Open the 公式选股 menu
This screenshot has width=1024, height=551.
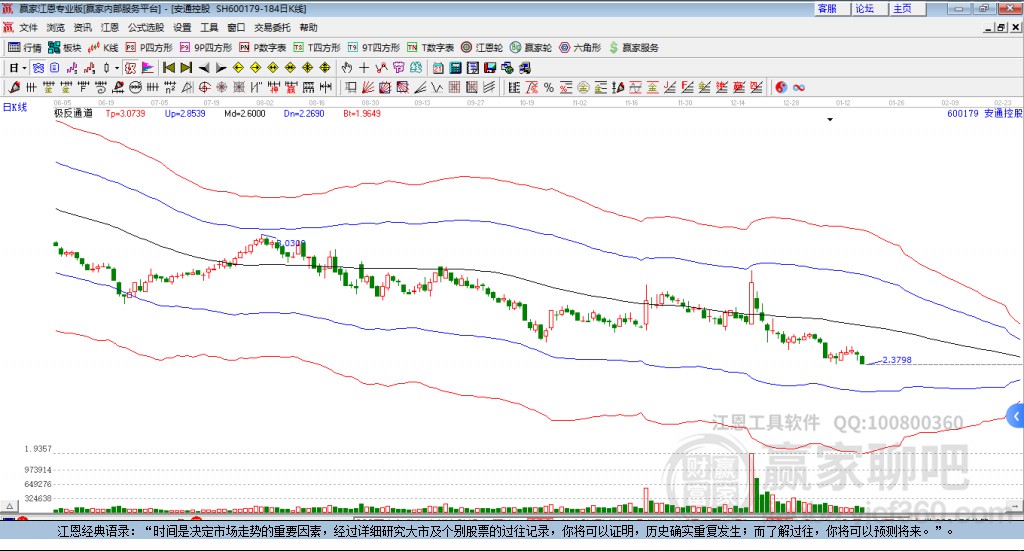[146, 27]
